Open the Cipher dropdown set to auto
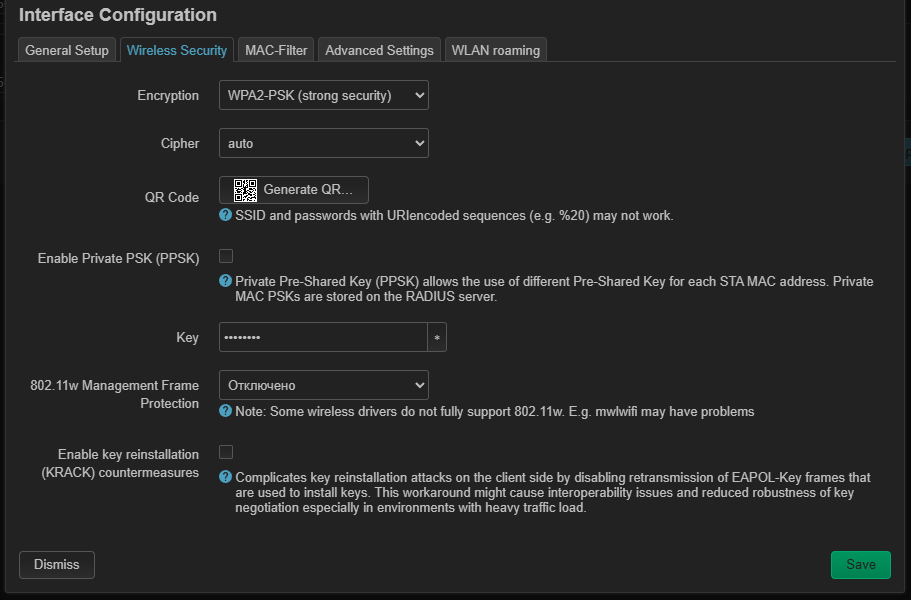The height and width of the screenshot is (600, 911). pyautogui.click(x=324, y=143)
